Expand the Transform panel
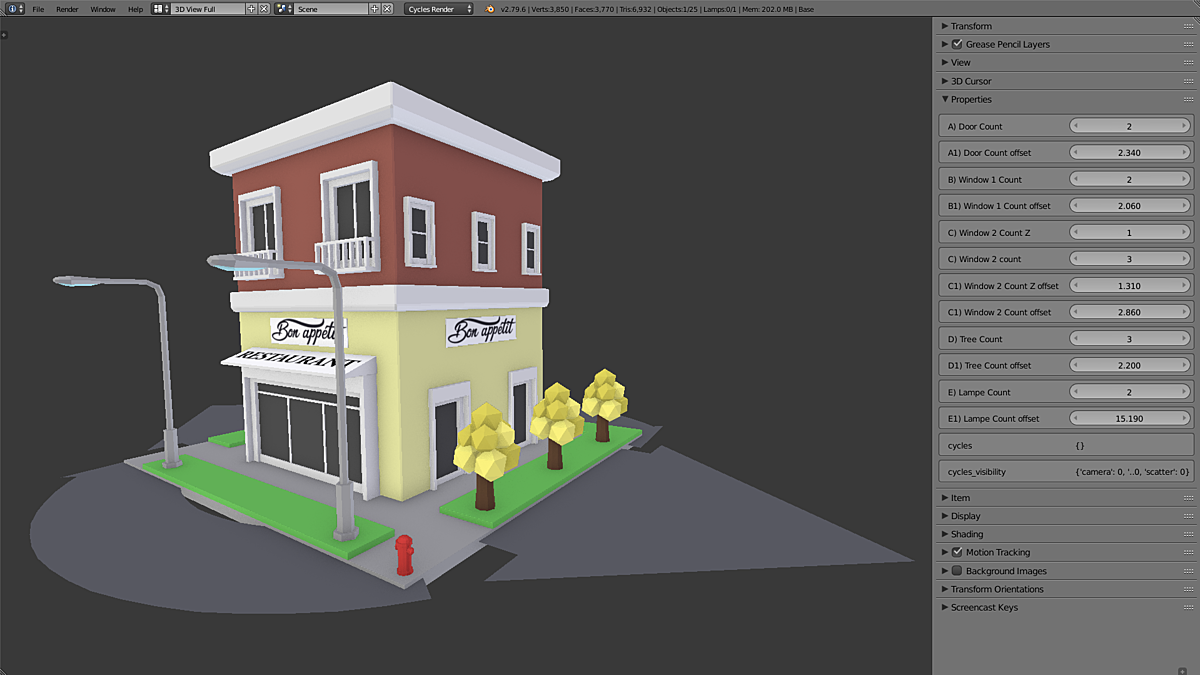1200x675 pixels. coord(945,25)
